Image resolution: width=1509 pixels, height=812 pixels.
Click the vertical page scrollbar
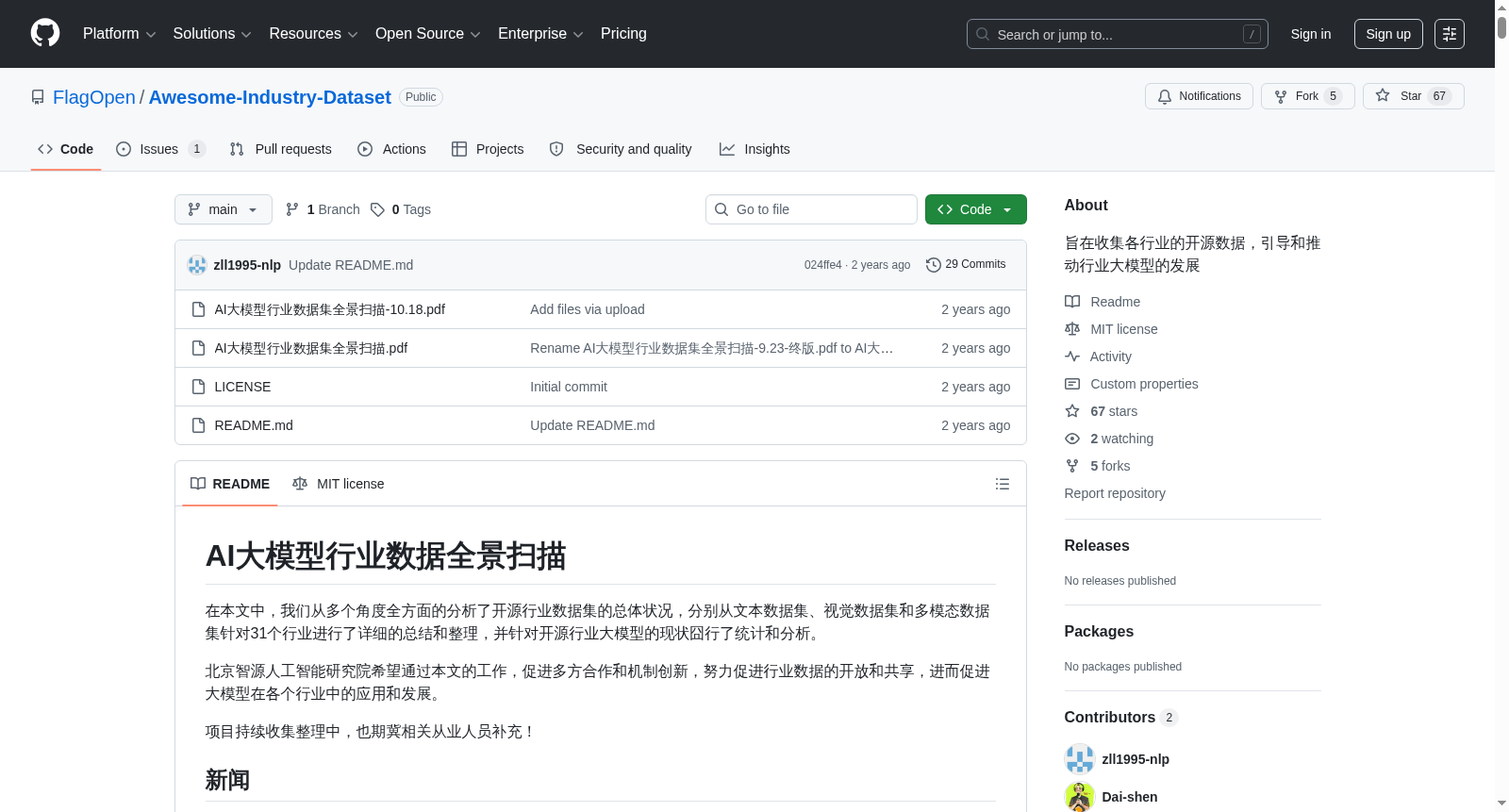[1501, 406]
